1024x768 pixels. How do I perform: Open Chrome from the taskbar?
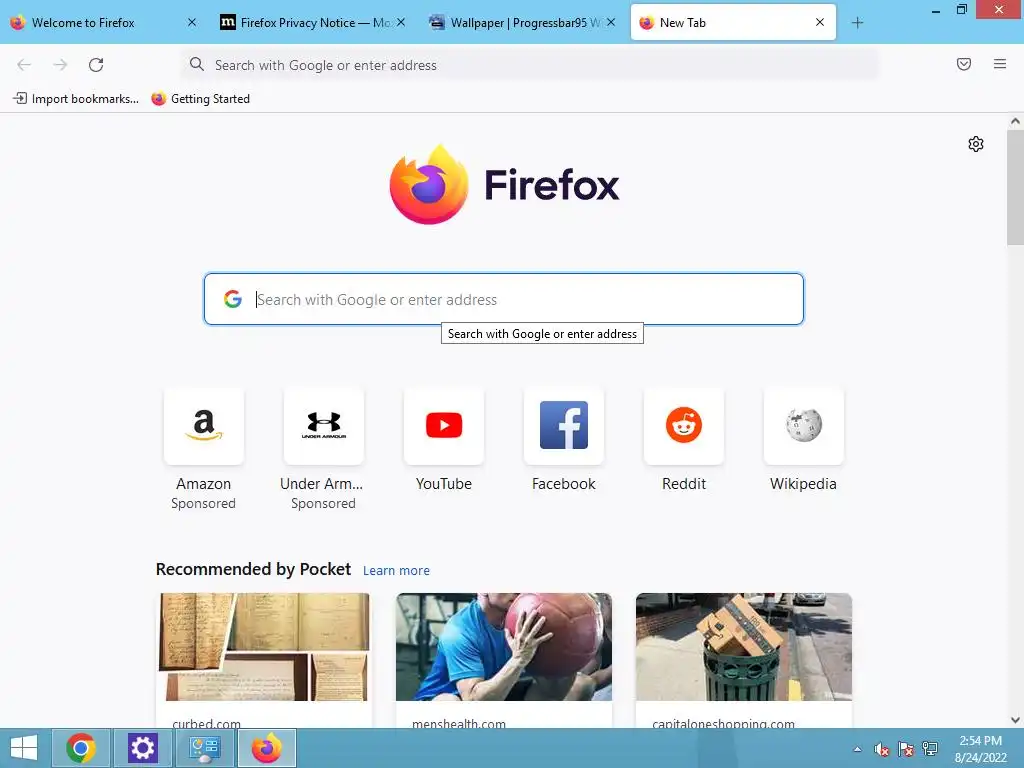click(81, 748)
